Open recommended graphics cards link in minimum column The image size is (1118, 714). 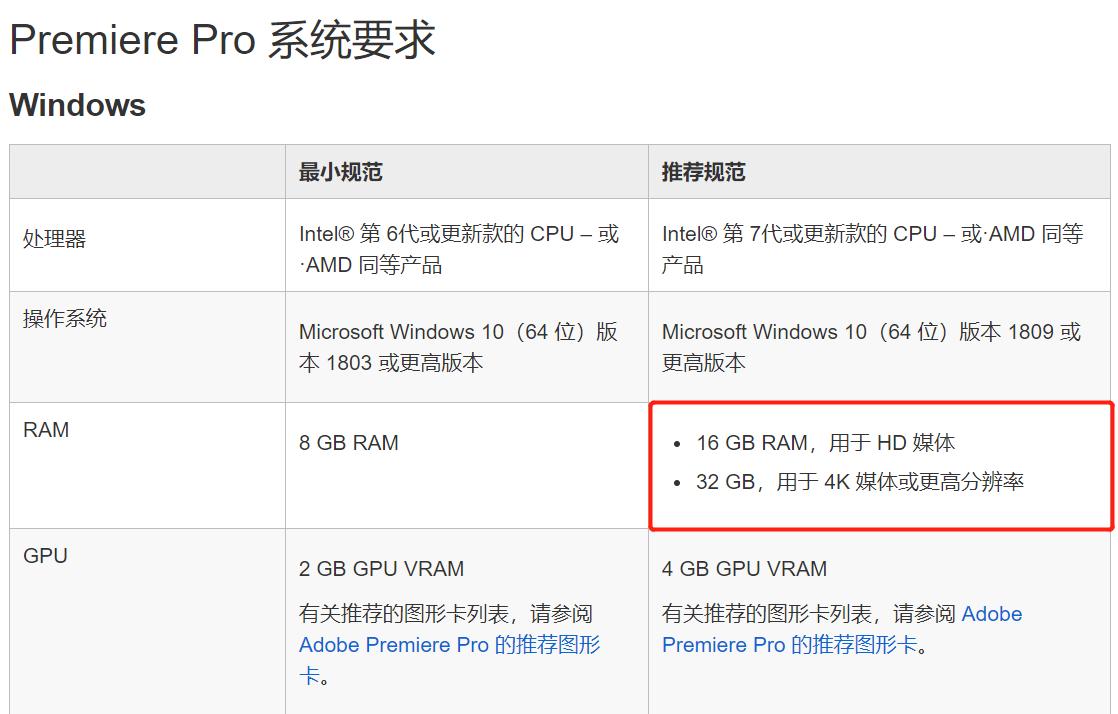pos(449,645)
